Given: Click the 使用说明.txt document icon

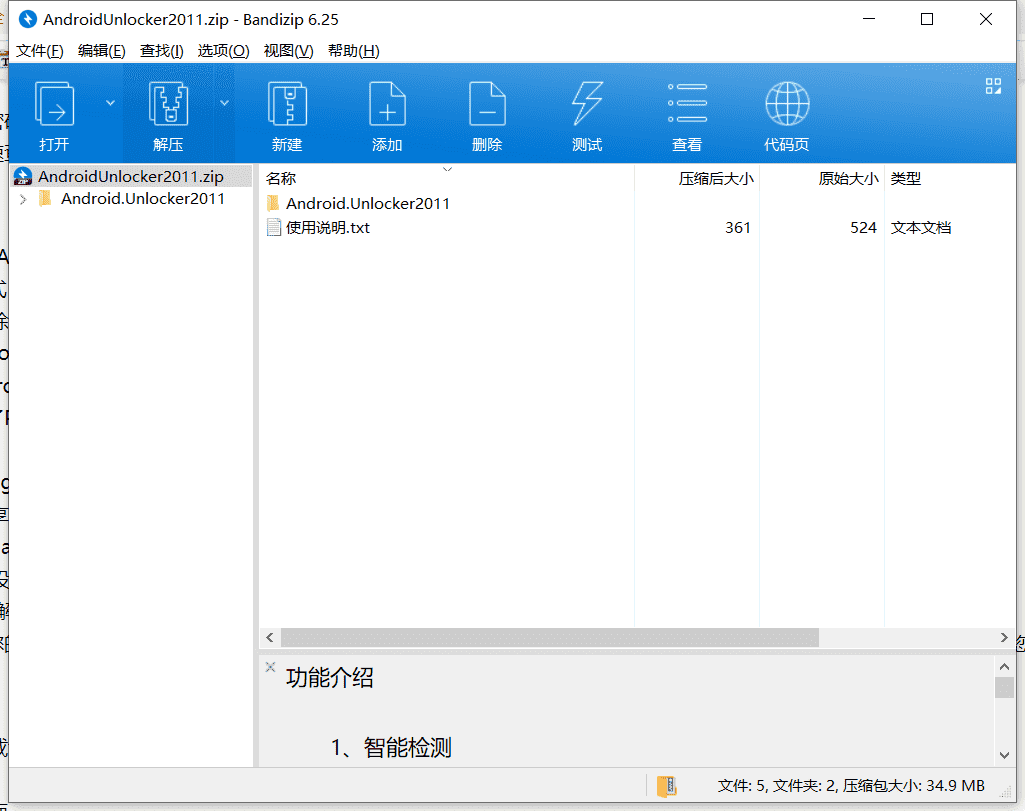Looking at the screenshot, I should tap(274, 227).
